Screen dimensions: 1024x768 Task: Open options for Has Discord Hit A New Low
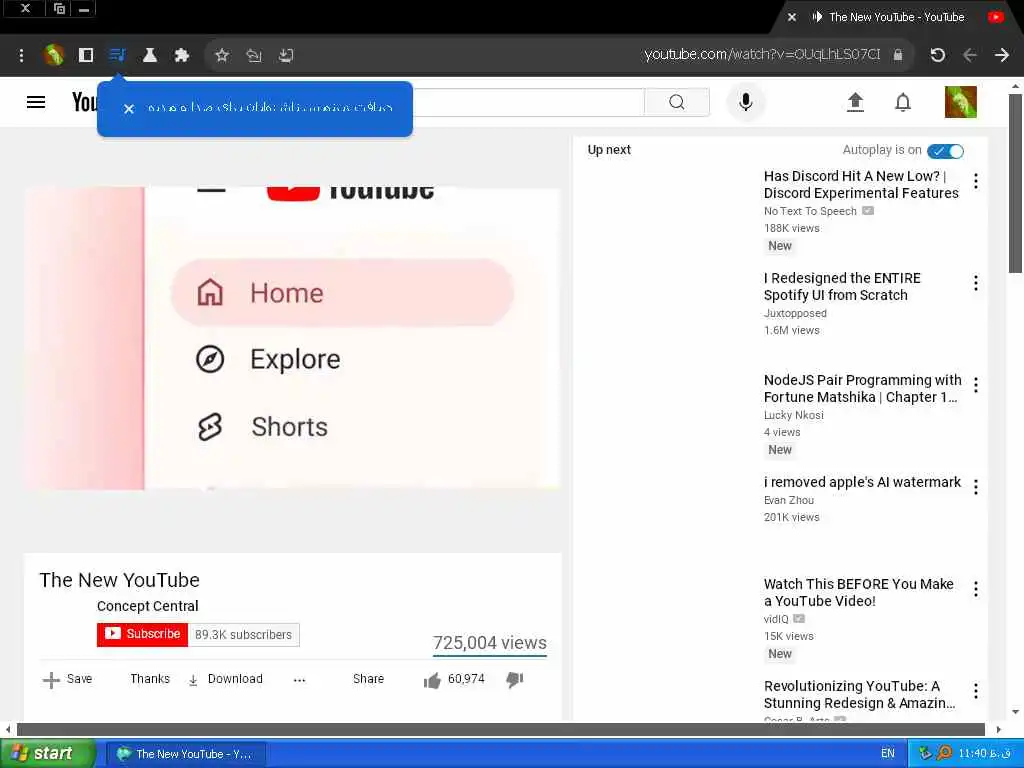976,182
